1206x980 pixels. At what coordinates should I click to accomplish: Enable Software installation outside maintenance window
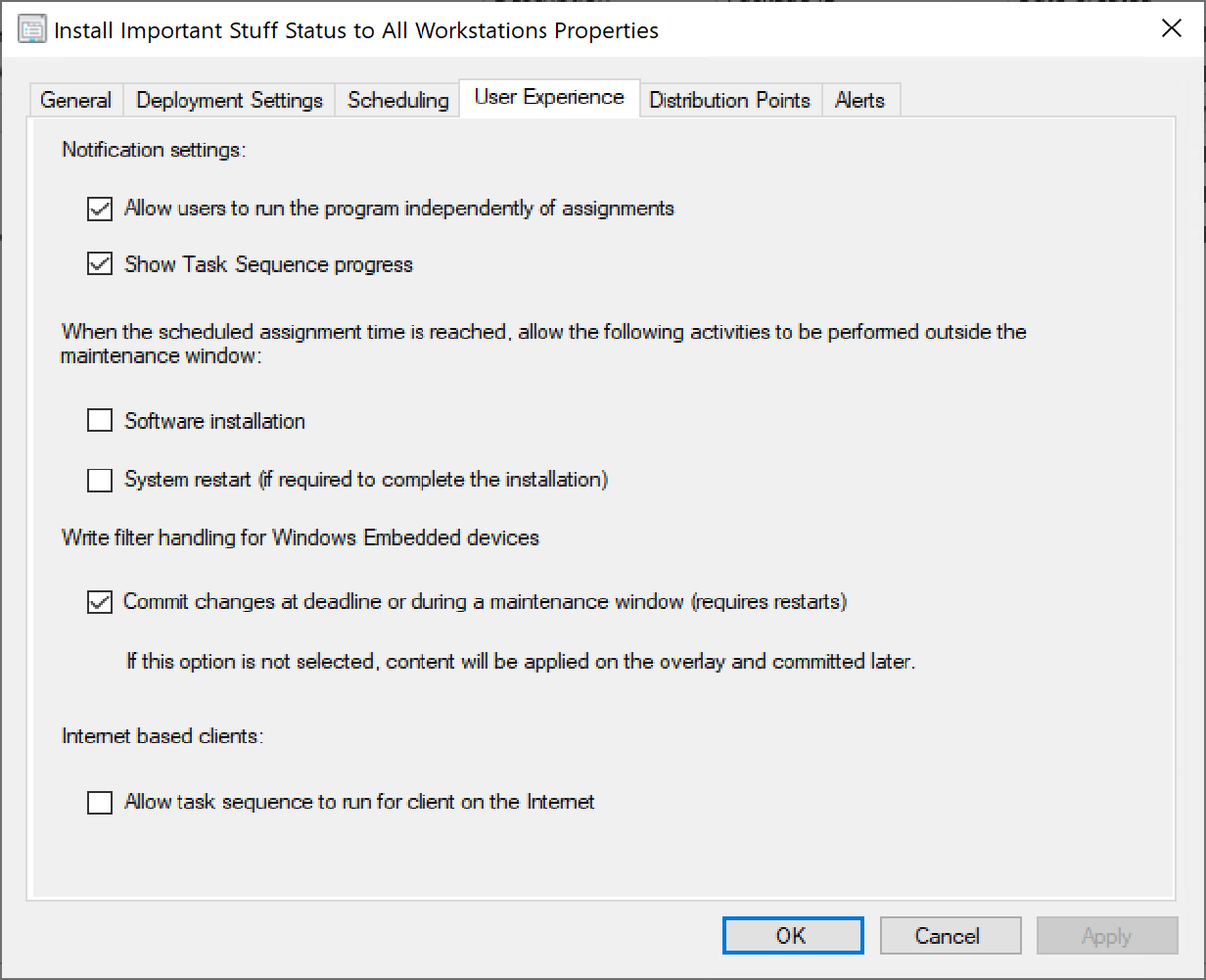click(x=99, y=420)
